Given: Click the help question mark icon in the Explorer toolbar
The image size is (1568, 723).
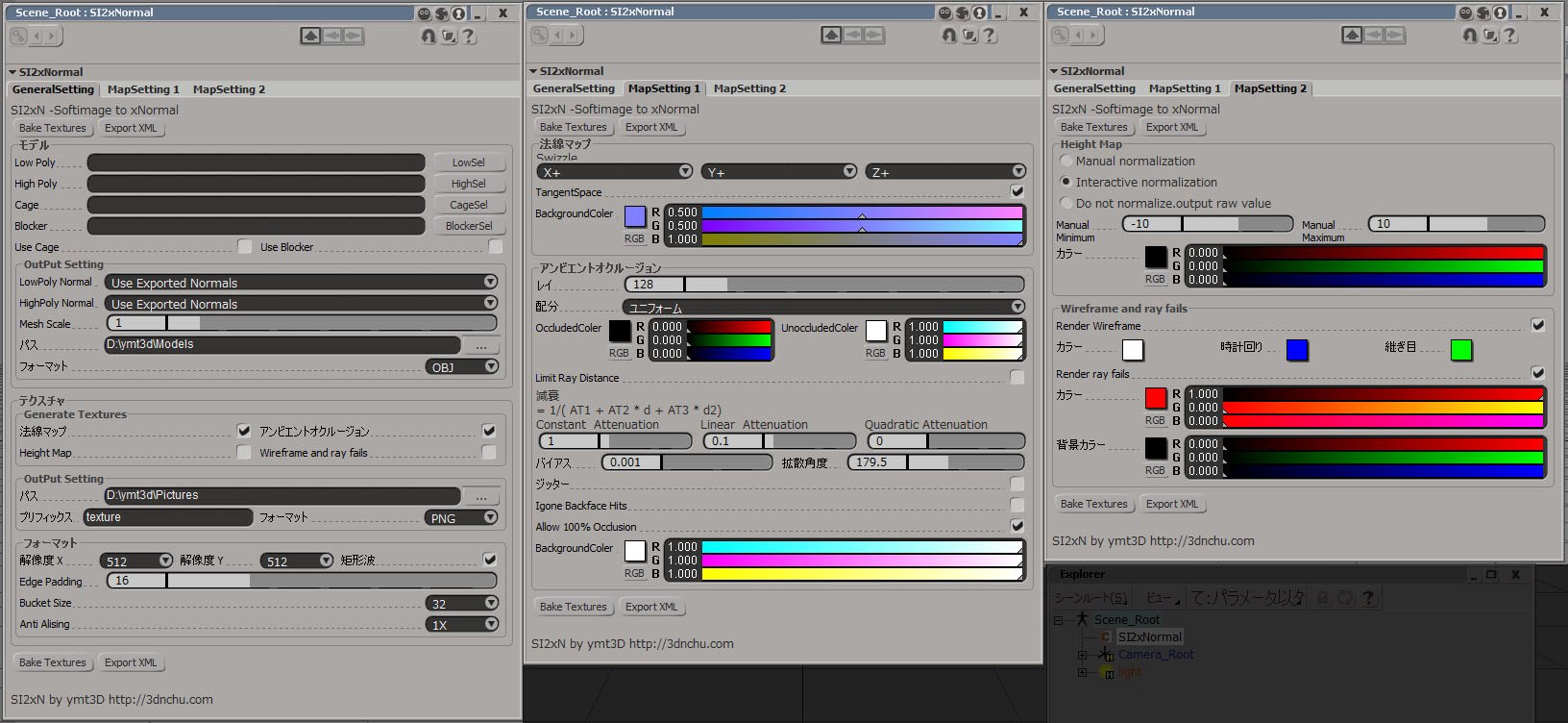Looking at the screenshot, I should [x=1368, y=597].
